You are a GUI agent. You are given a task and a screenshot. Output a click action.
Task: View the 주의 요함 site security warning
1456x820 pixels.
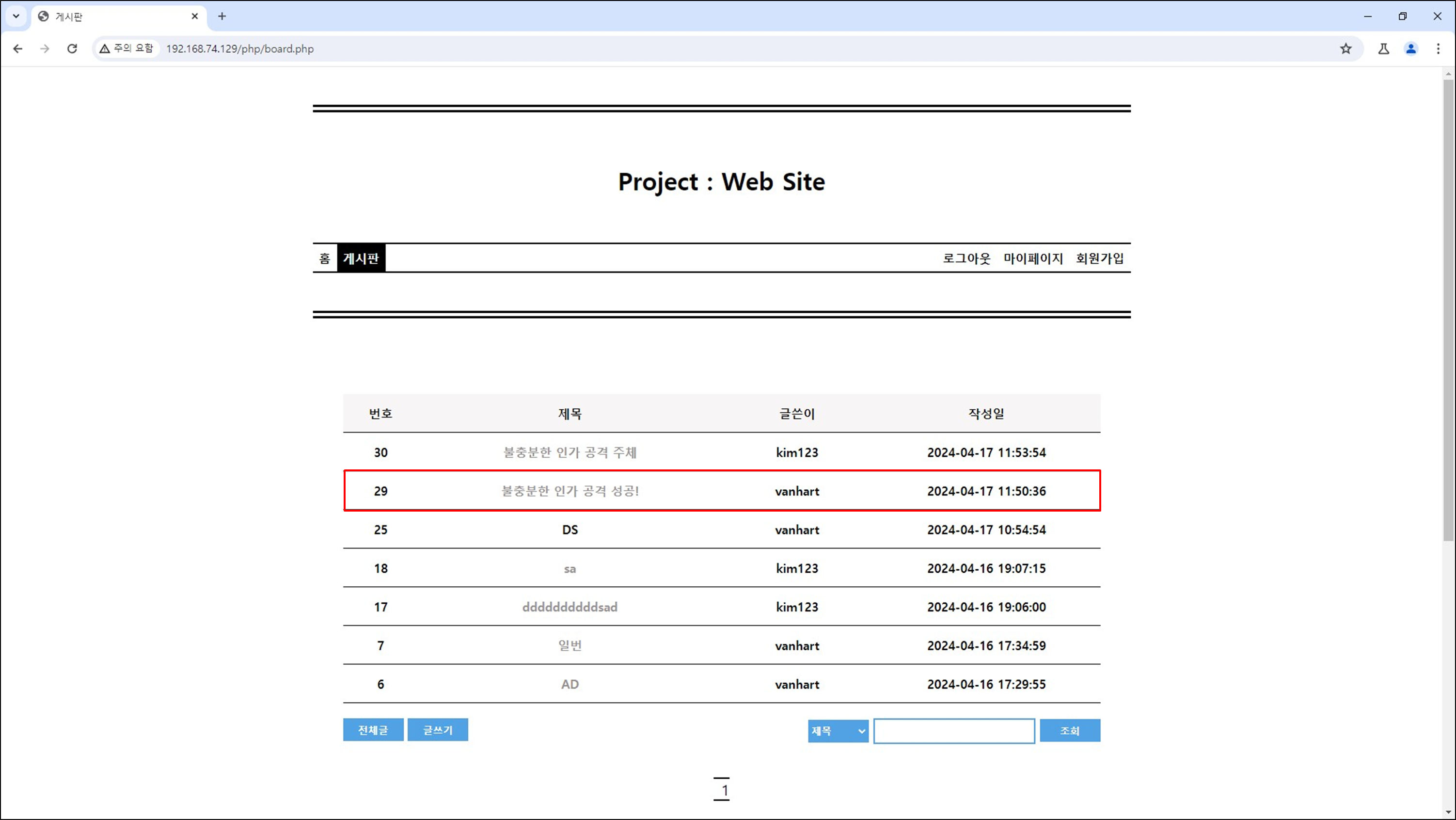click(127, 48)
